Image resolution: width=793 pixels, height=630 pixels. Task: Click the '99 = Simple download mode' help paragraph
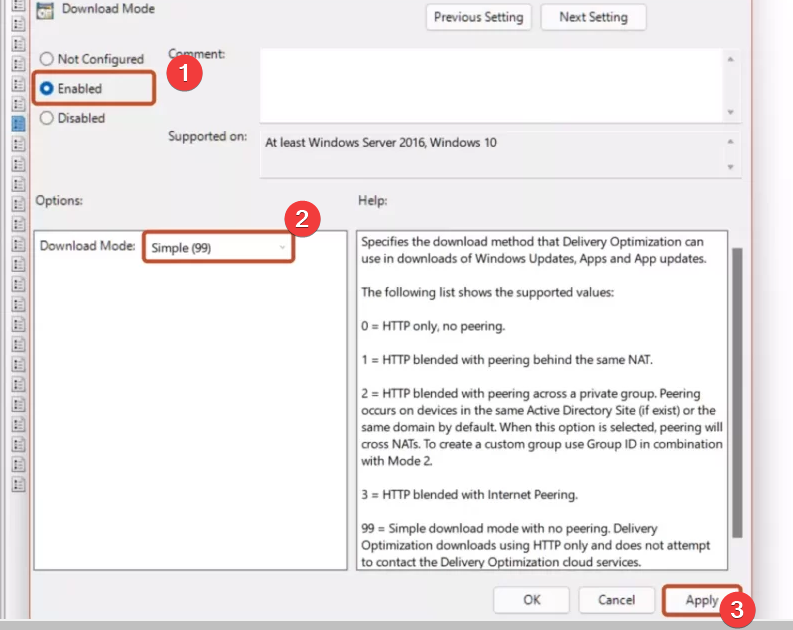tap(536, 545)
